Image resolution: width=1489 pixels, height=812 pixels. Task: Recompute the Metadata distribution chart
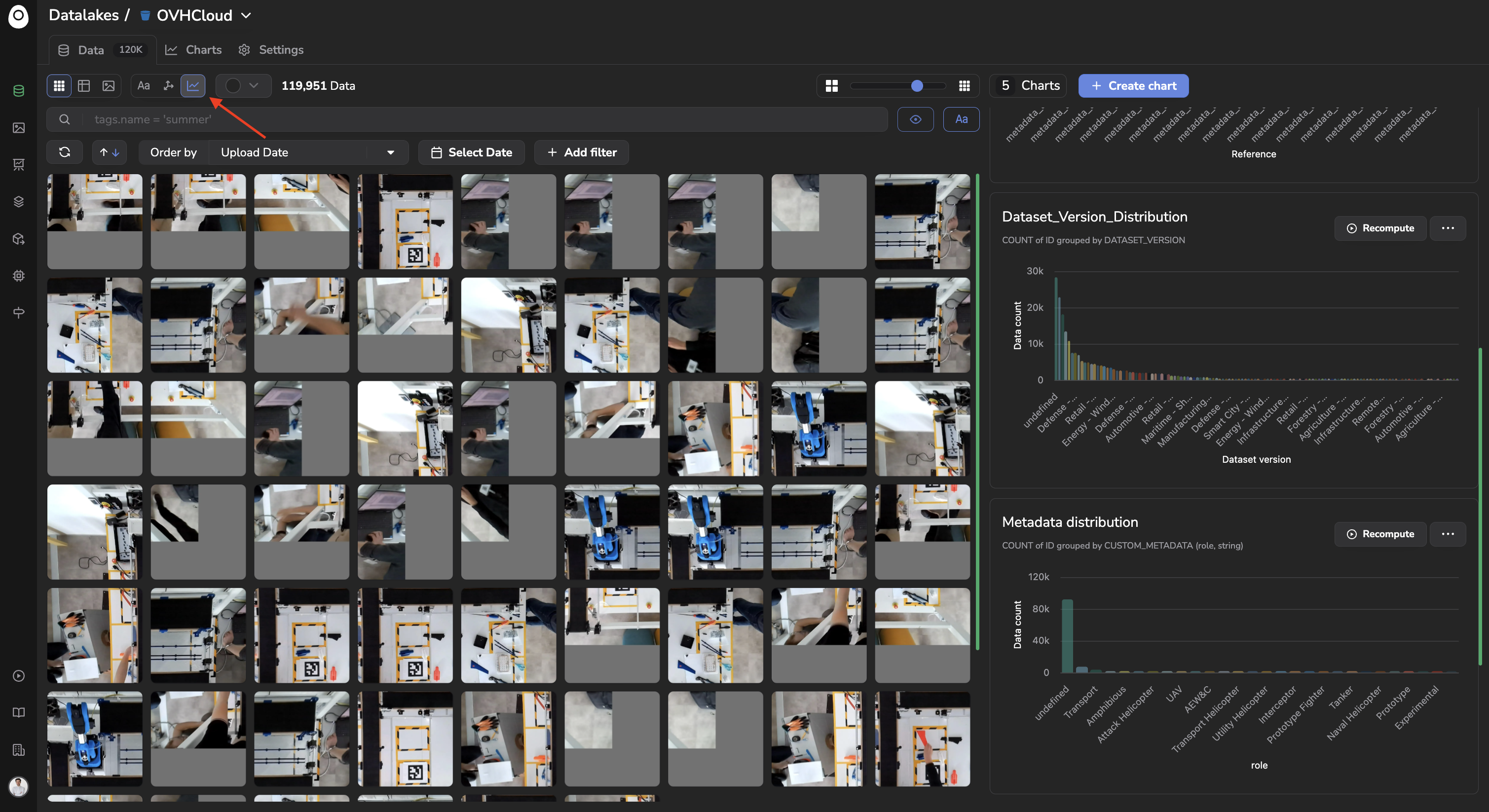pos(1380,534)
